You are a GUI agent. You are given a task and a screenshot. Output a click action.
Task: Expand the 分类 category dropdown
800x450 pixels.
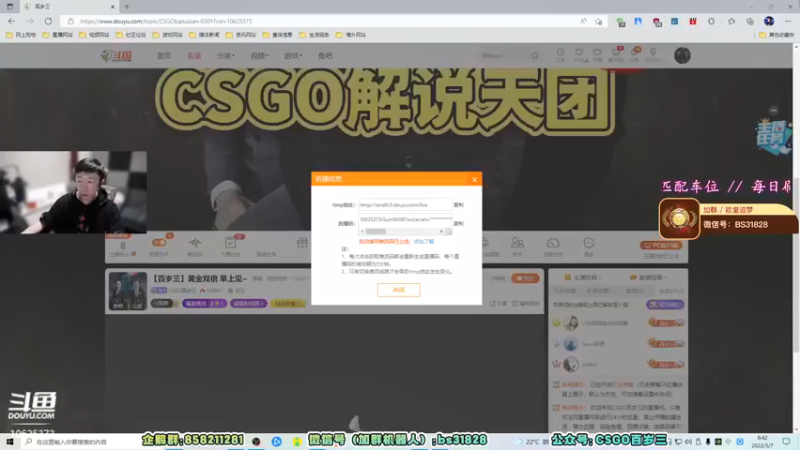point(226,56)
